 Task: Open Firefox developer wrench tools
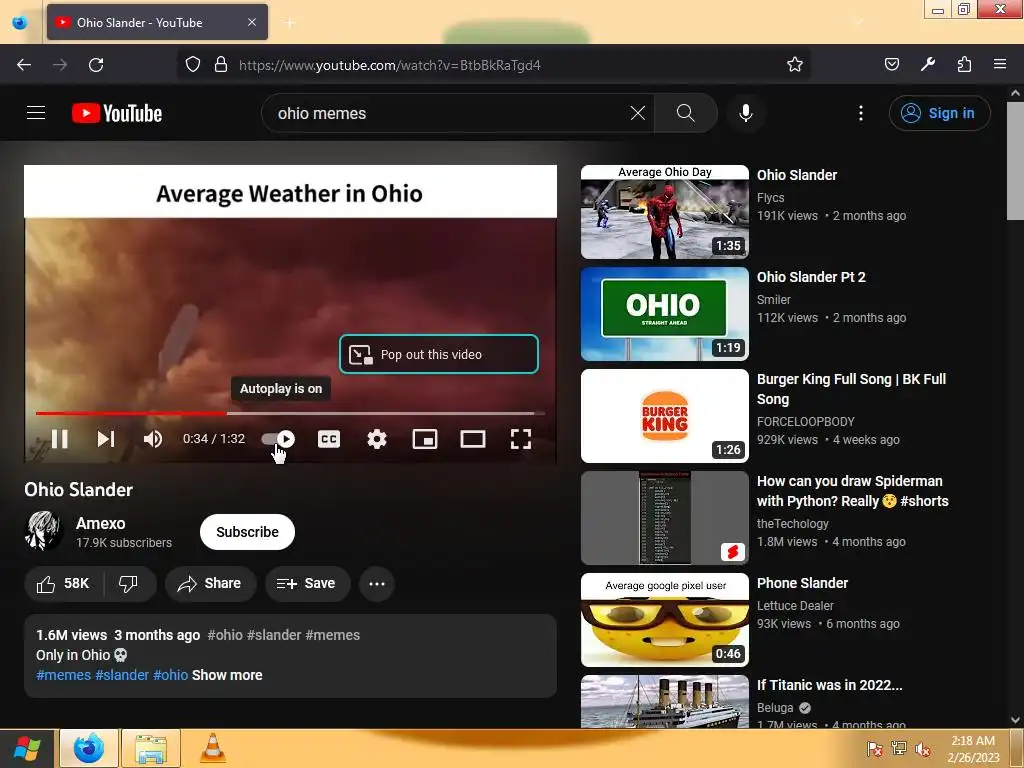(927, 65)
